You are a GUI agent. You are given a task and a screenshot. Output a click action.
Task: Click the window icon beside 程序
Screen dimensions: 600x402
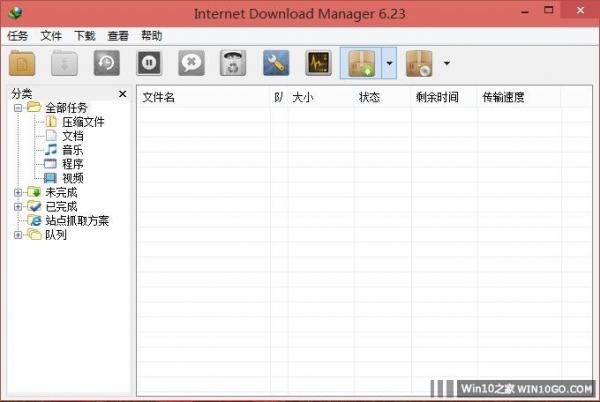(x=51, y=164)
